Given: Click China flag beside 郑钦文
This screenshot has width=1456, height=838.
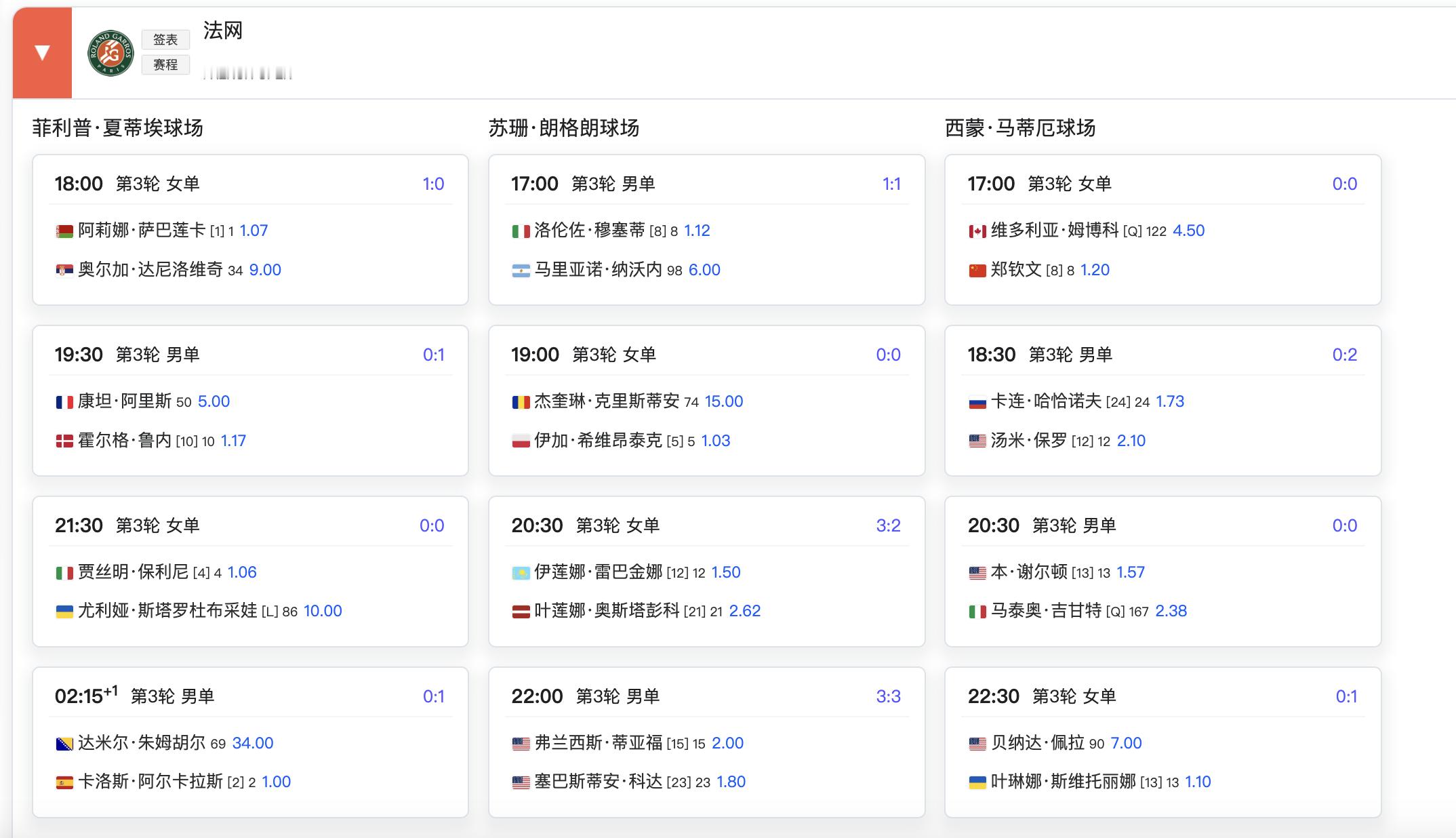Looking at the screenshot, I should (977, 271).
